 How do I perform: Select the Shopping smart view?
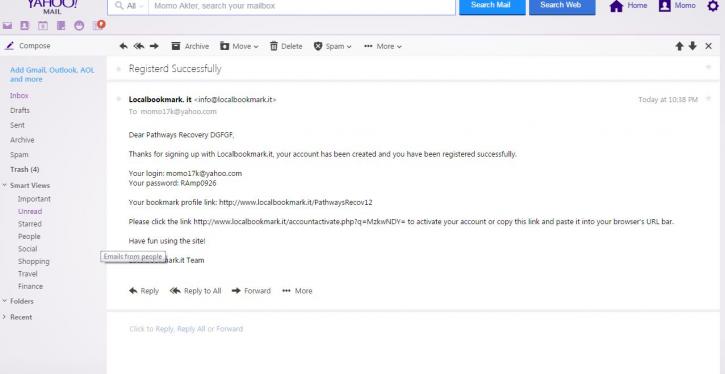33,261
